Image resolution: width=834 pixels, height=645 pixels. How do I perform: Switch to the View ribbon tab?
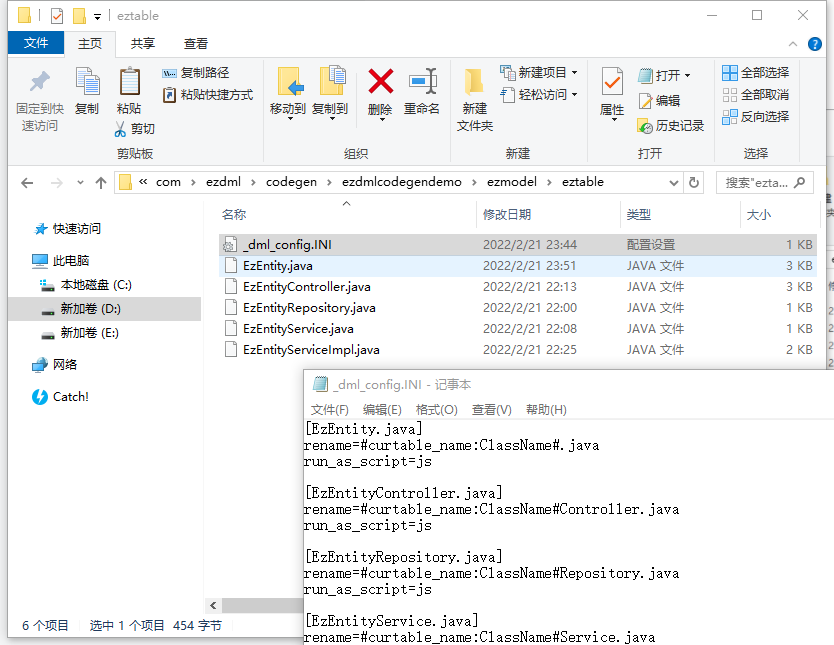click(196, 44)
